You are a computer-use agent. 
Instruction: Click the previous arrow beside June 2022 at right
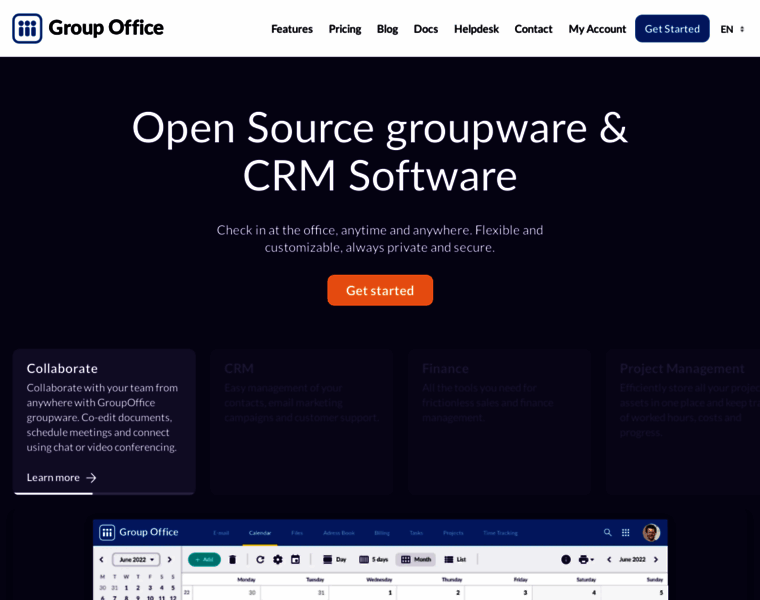point(609,559)
